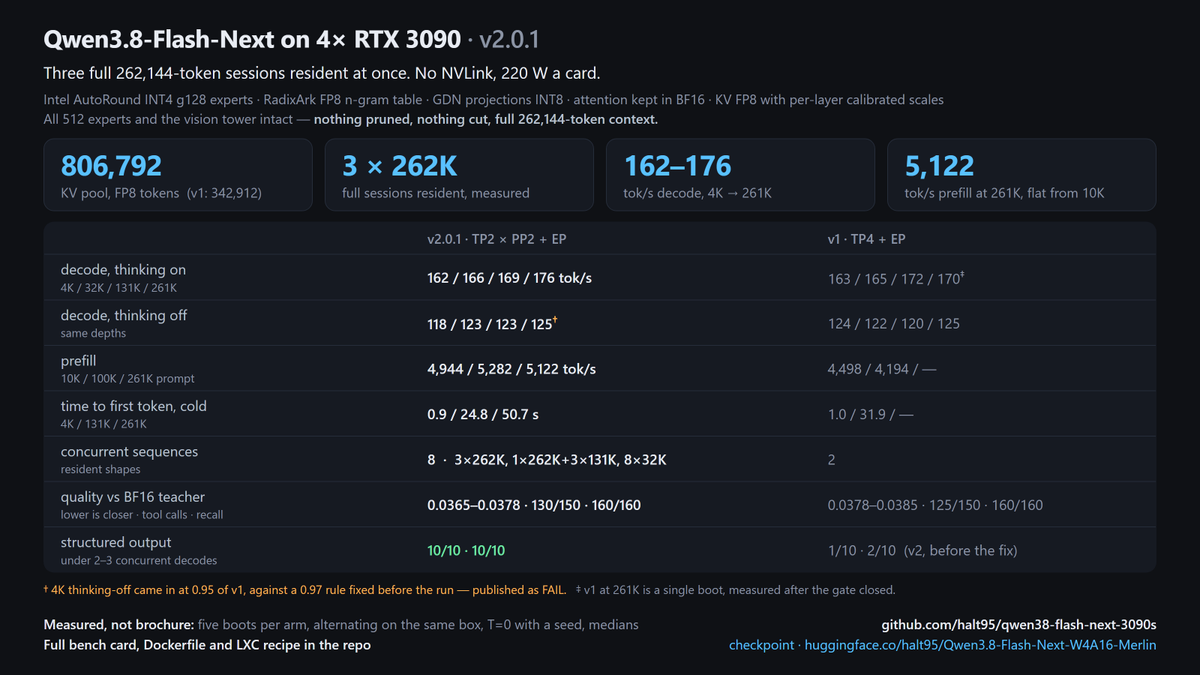Click the "118 / 123 / 123 / 125" cell
The width and height of the screenshot is (1200, 675).
[493, 323]
